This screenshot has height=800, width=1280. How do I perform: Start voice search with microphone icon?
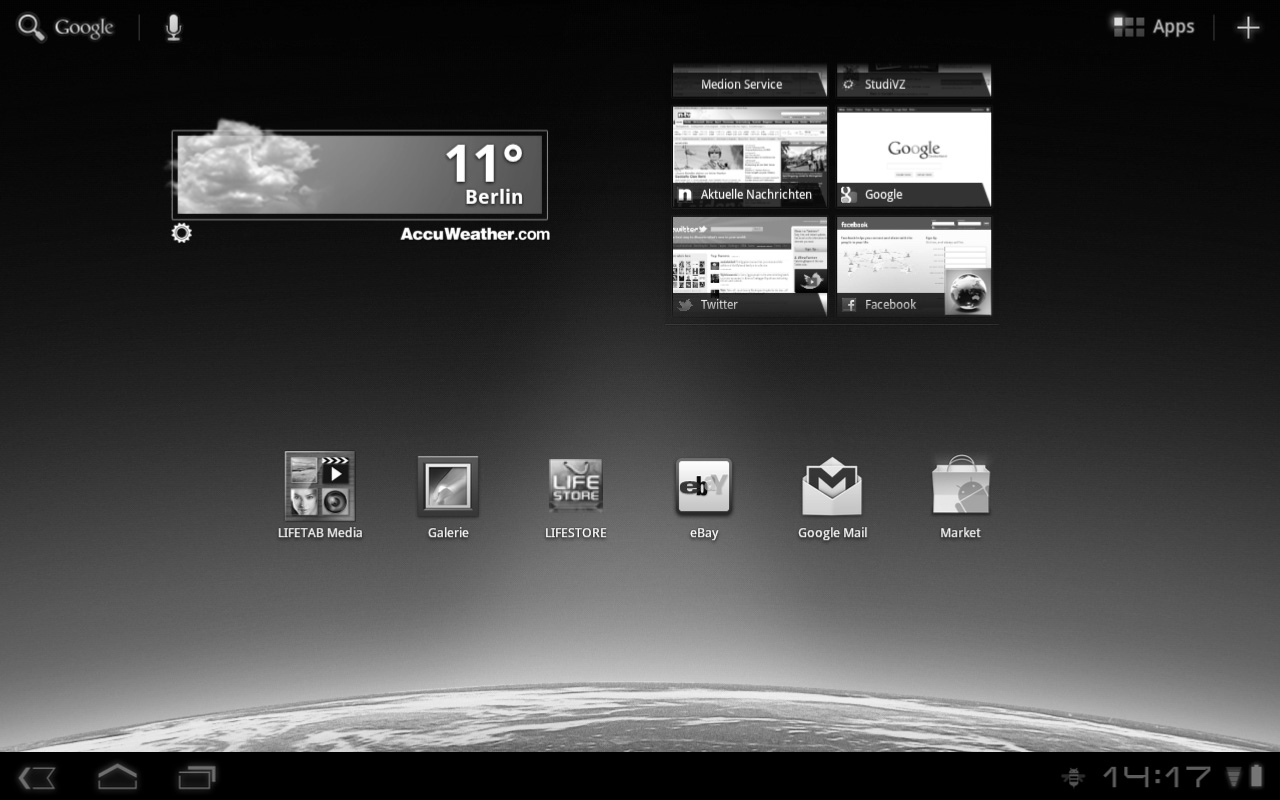pyautogui.click(x=174, y=28)
